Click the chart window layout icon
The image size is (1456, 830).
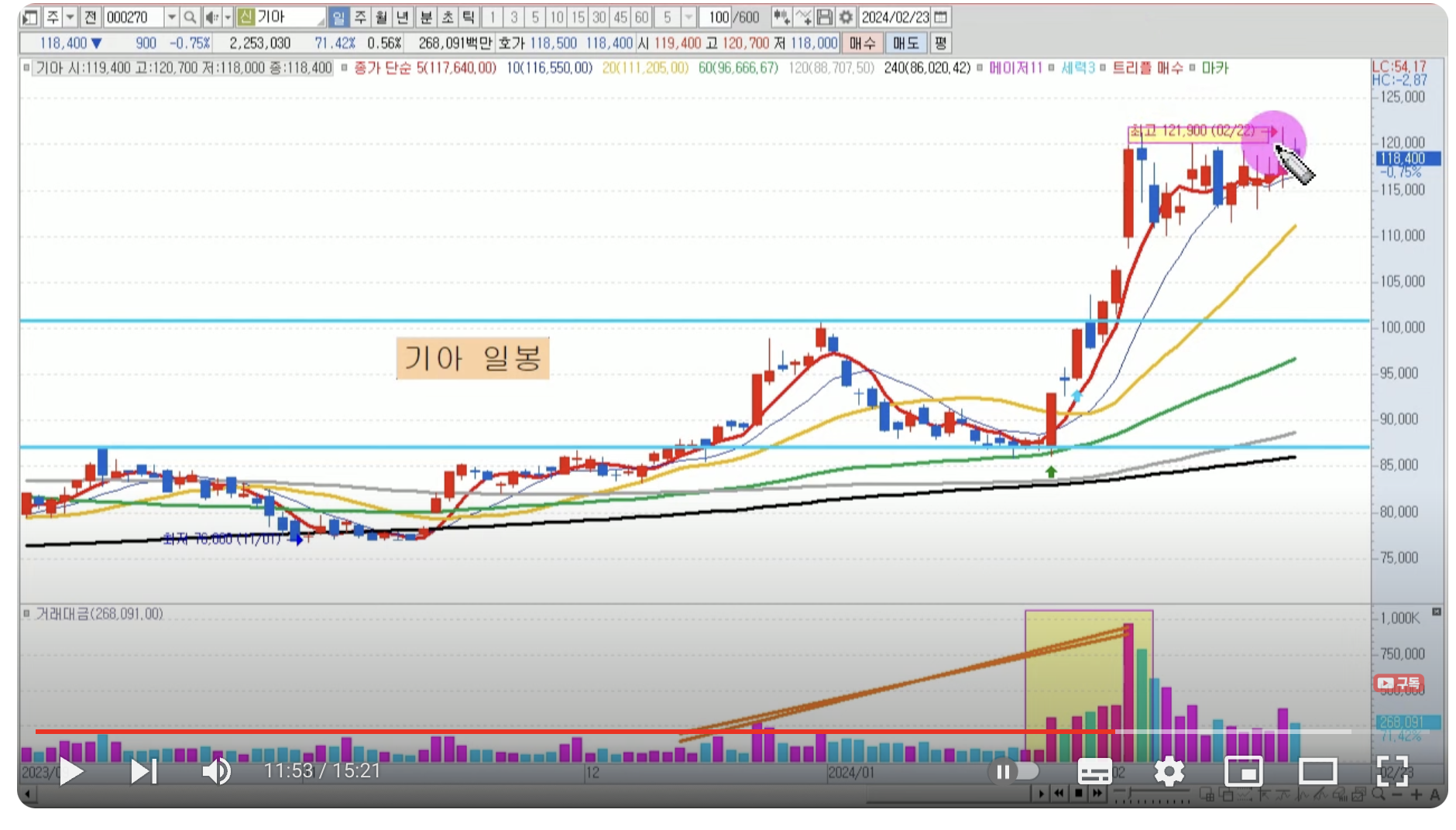(31, 17)
